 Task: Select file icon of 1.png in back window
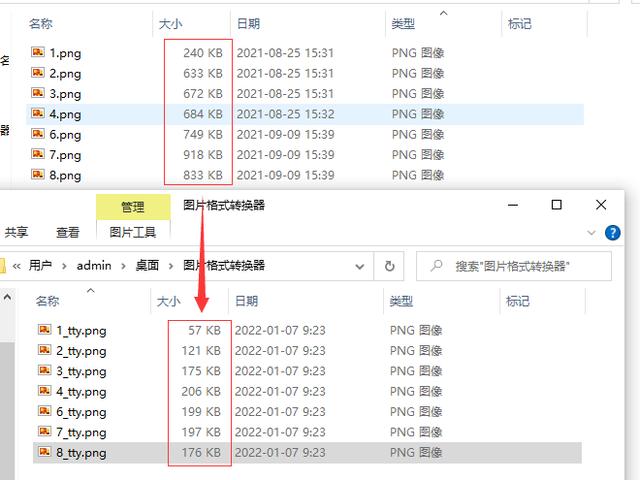[x=38, y=52]
